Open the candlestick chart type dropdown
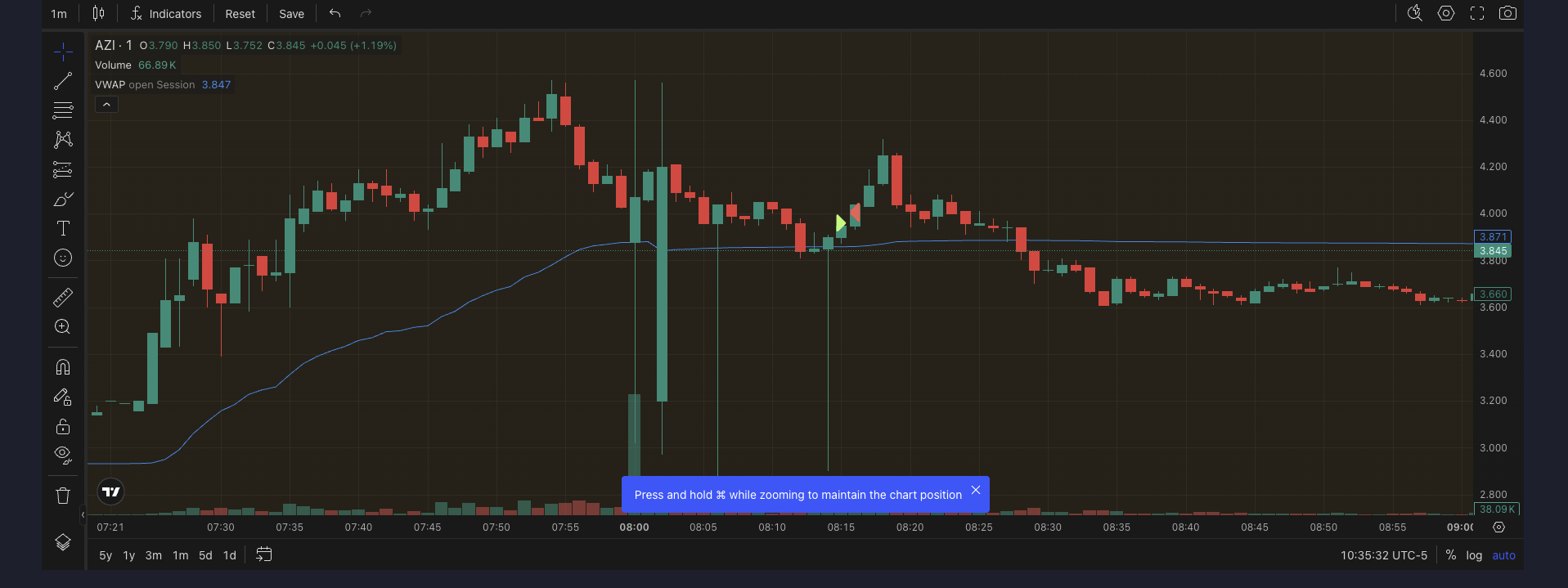Viewport: 1568px width, 588px height. (98, 13)
